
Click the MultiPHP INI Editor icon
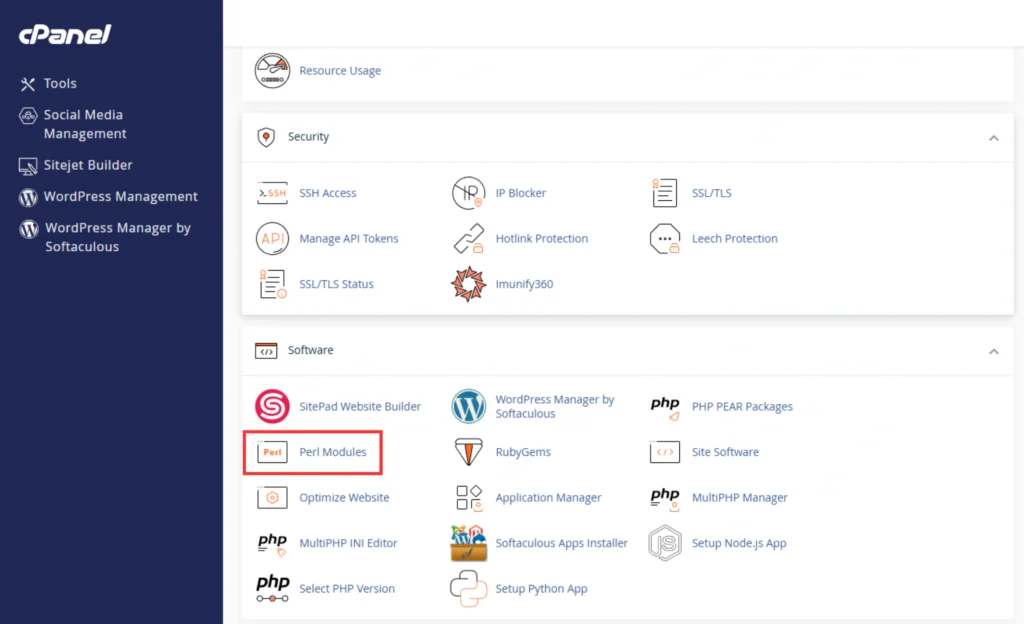point(272,544)
